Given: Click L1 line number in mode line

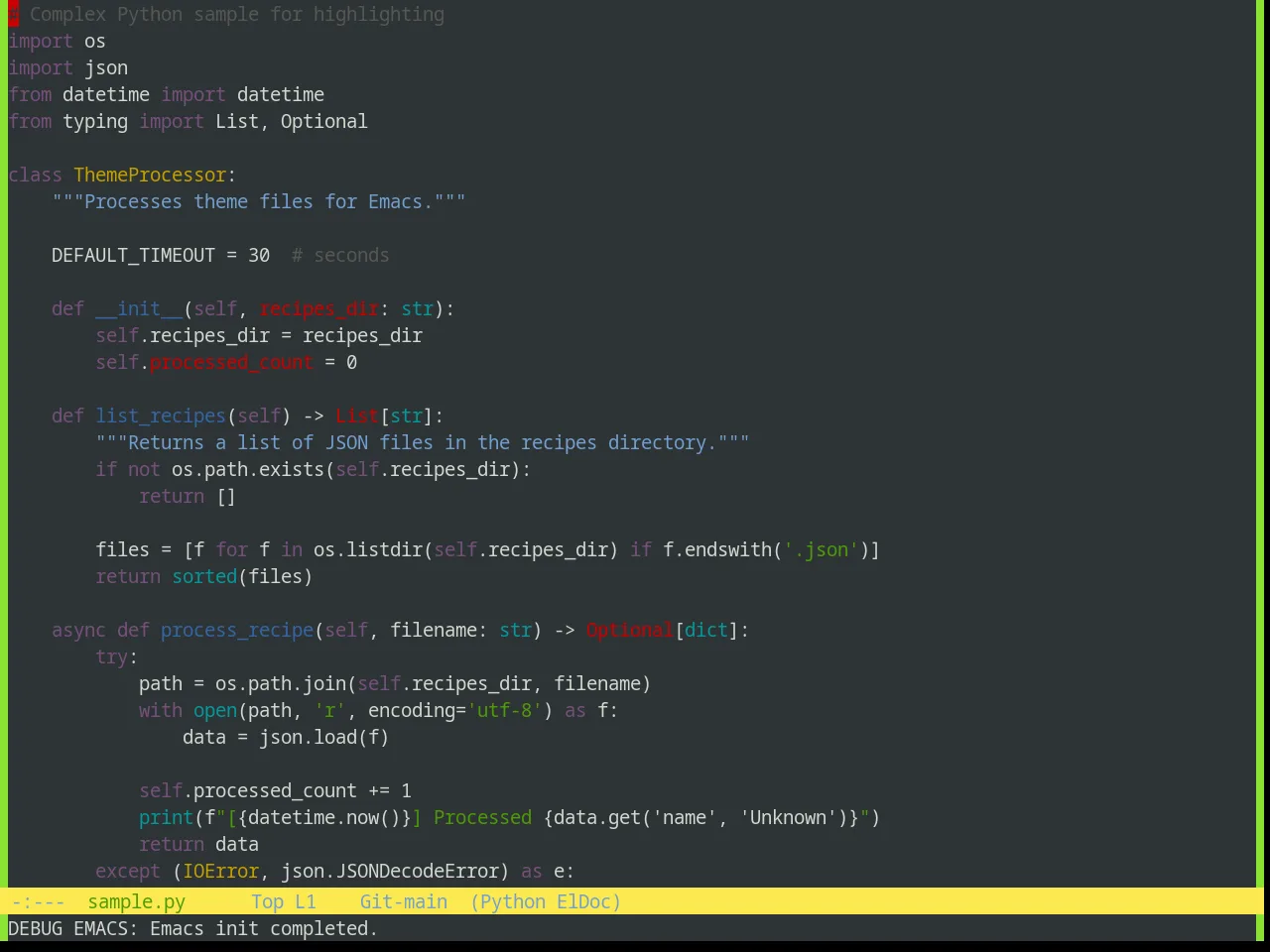Looking at the screenshot, I should [x=305, y=901].
